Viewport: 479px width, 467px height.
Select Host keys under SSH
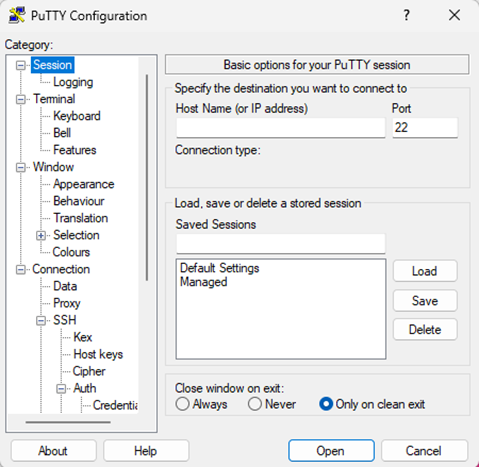tap(98, 354)
